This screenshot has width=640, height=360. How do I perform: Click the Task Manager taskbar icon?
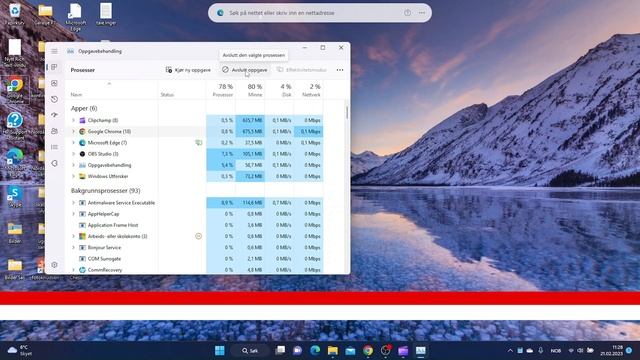pyautogui.click(x=420, y=351)
